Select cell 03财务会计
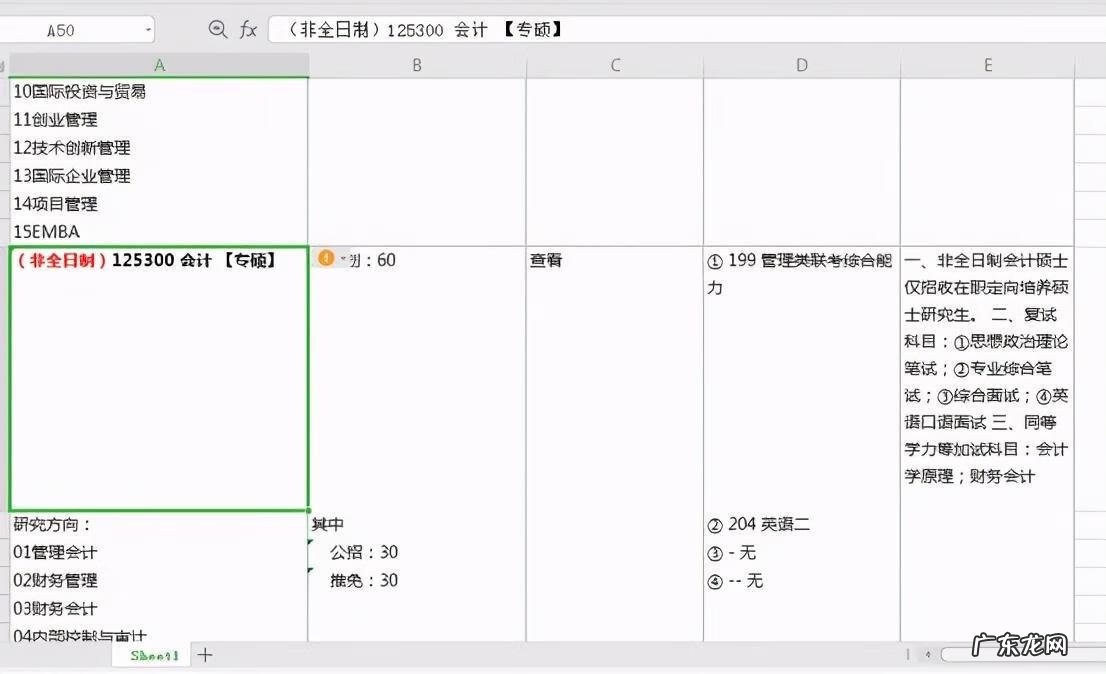The width and height of the screenshot is (1106, 674). click(159, 608)
